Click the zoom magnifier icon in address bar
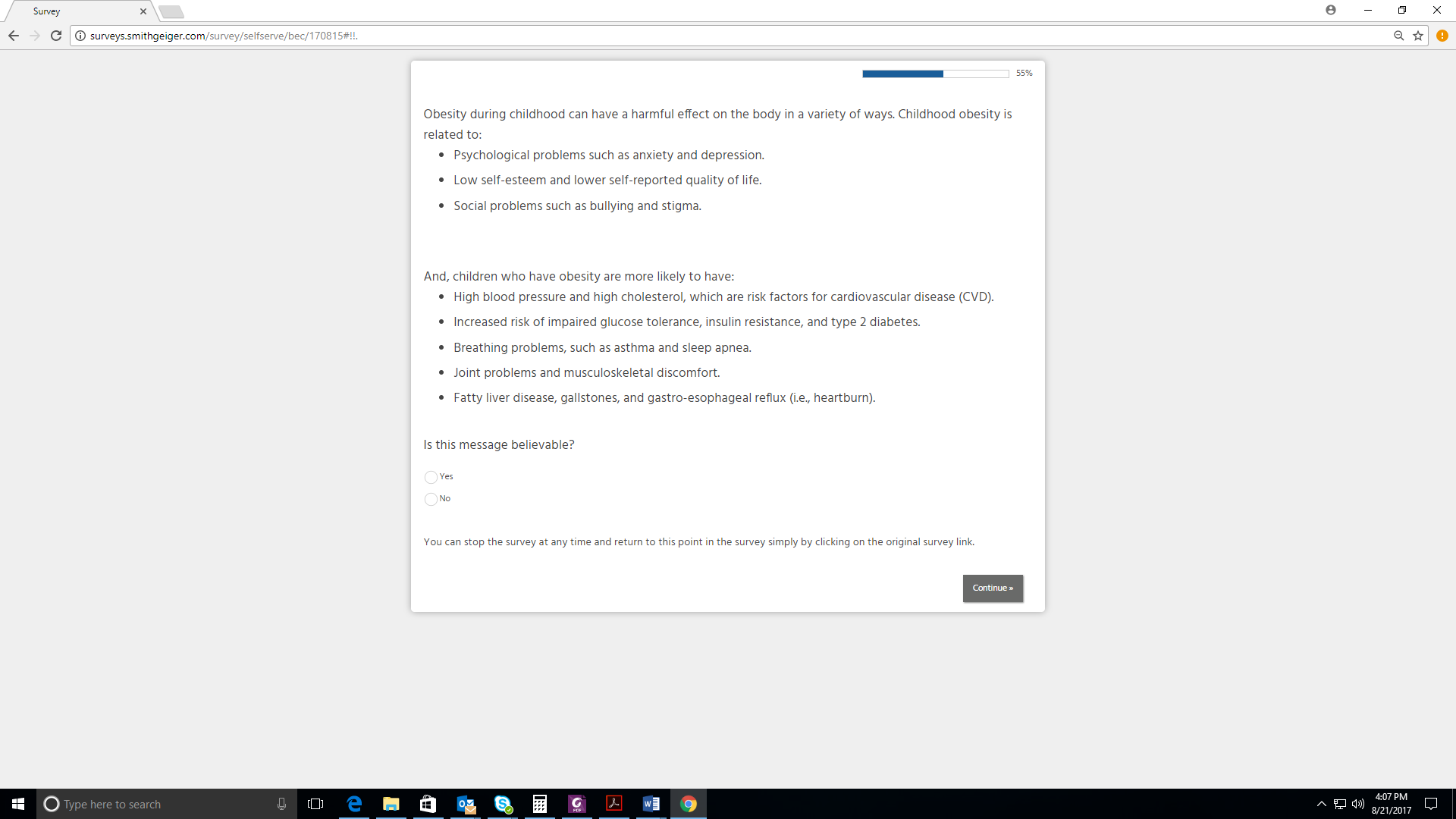This screenshot has height=819, width=1456. click(1398, 36)
